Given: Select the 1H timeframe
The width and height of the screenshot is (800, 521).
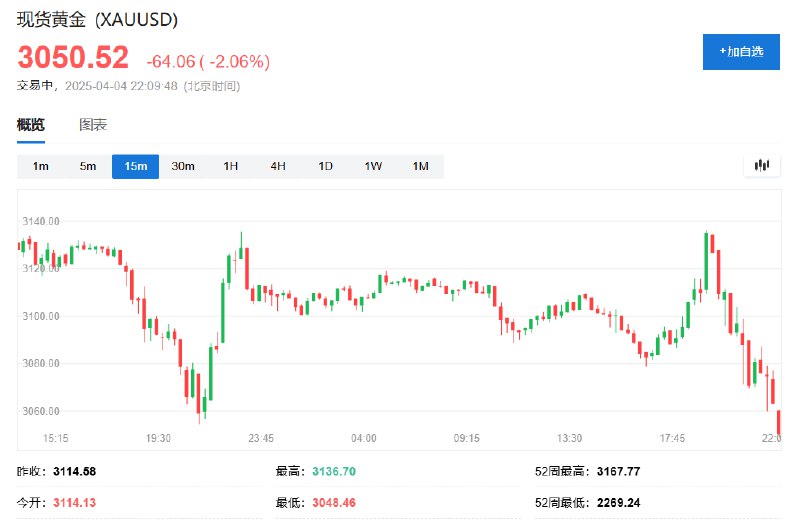Looking at the screenshot, I should pos(231,166).
